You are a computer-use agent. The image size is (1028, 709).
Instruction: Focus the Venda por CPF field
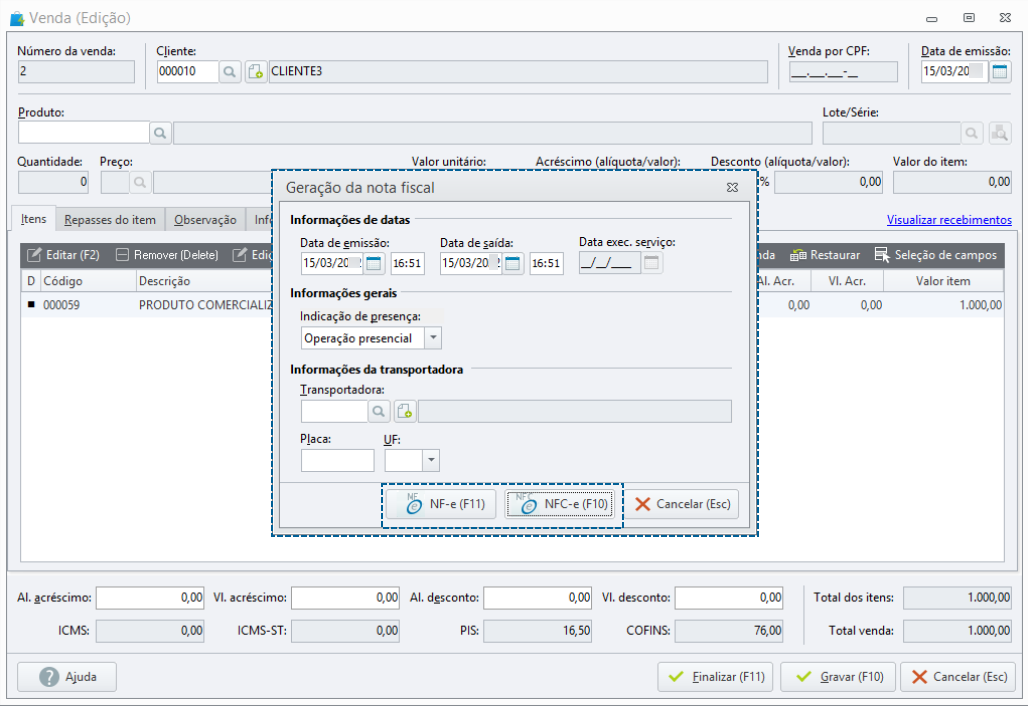click(843, 71)
